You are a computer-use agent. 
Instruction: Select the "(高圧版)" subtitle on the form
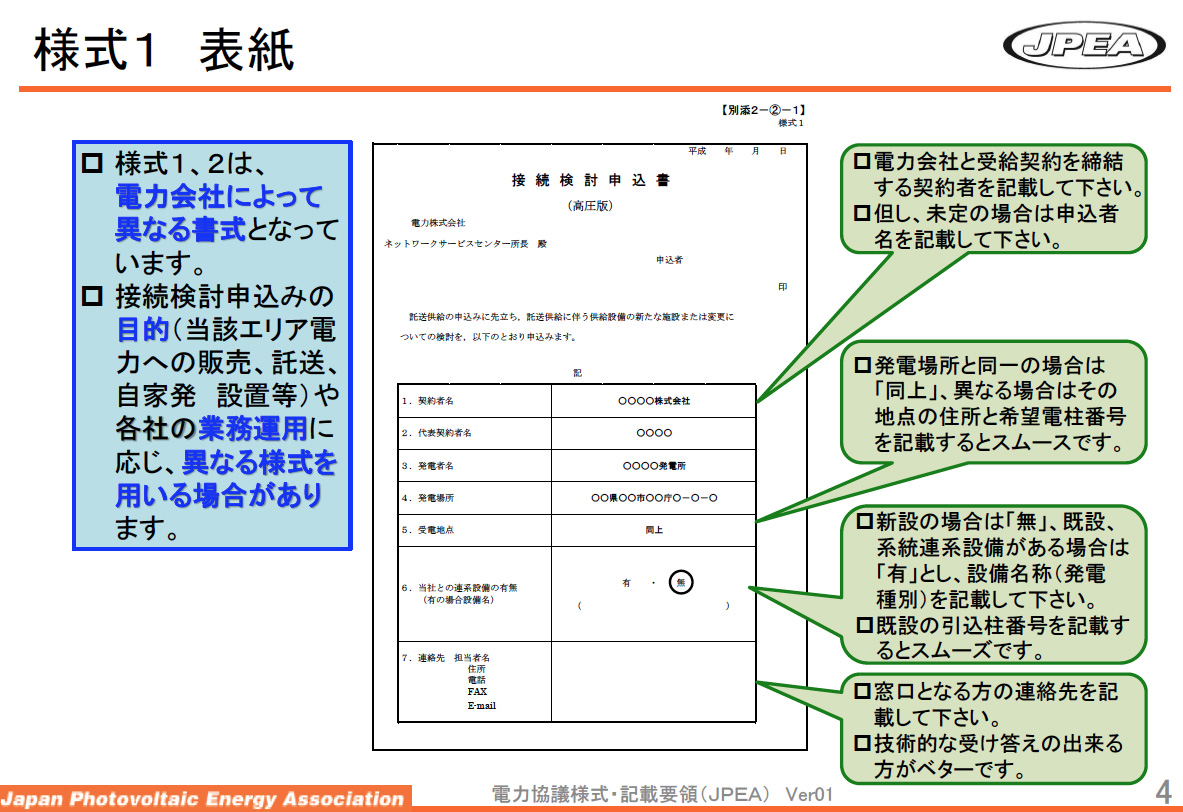590,205
